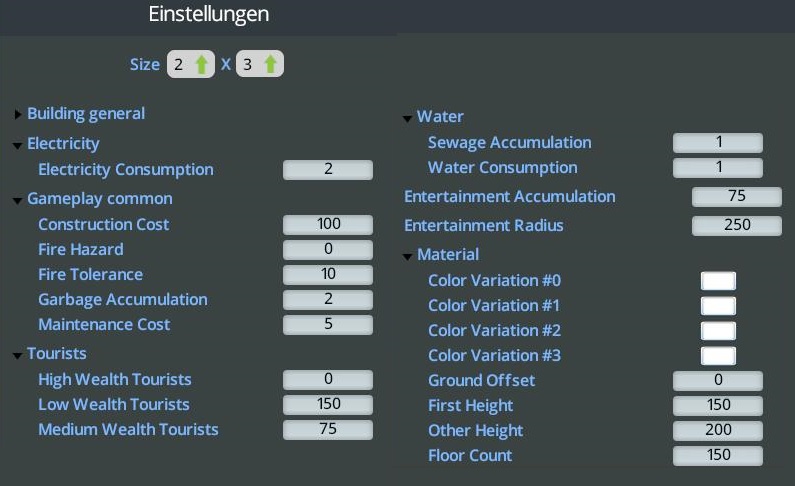Expand the Building general section
Viewport: 795px width, 486px height.
(18, 114)
